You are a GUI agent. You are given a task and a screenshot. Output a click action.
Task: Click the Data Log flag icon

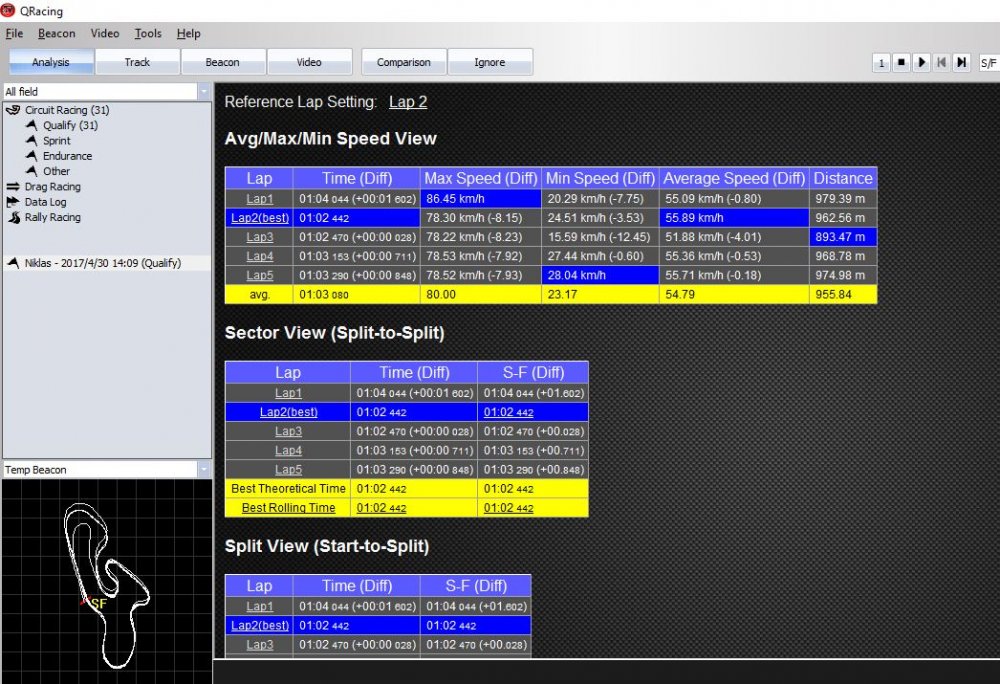pyautogui.click(x=14, y=202)
